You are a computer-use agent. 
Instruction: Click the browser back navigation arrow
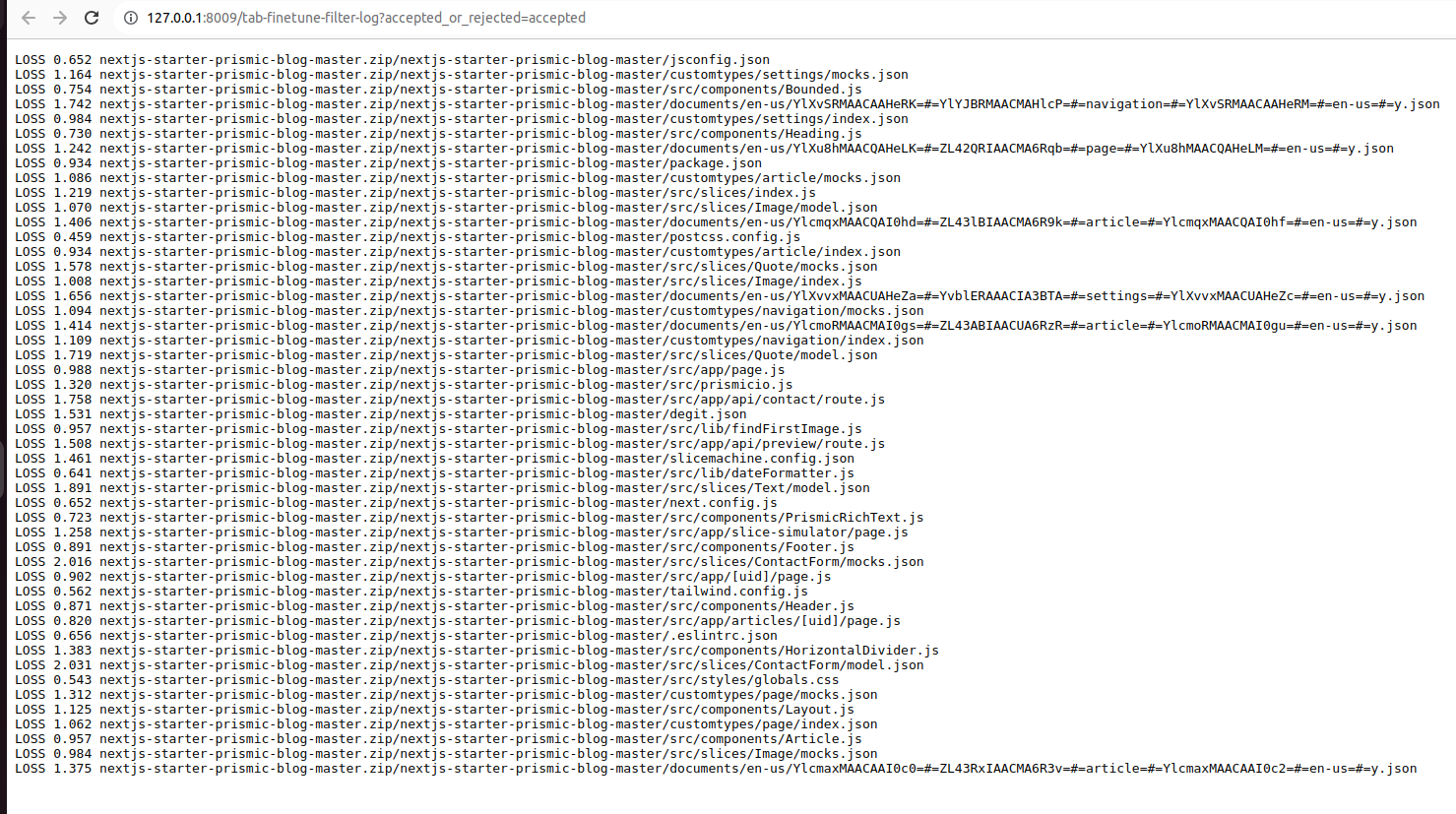(x=28, y=18)
